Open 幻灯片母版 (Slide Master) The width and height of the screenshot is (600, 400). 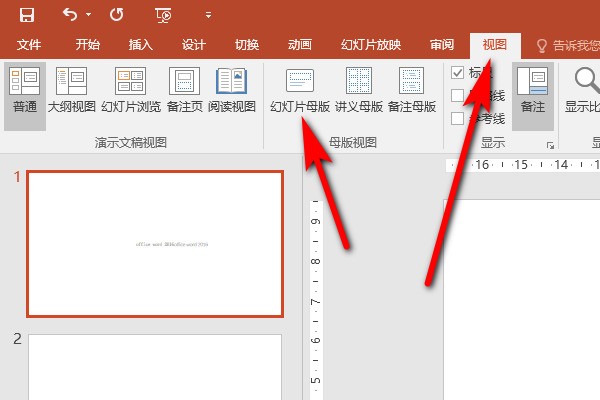click(x=300, y=90)
